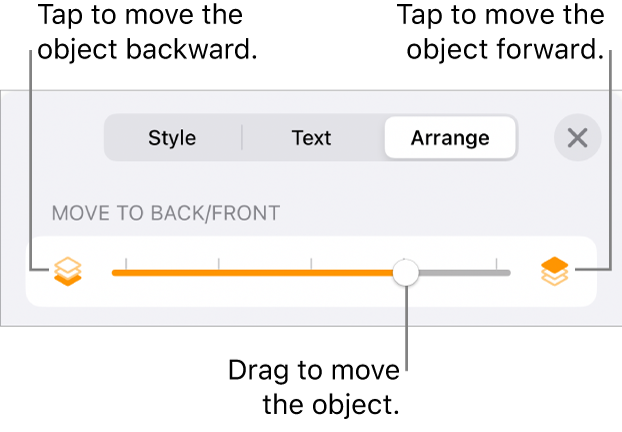Click the divider between Style and Text

pos(242,138)
